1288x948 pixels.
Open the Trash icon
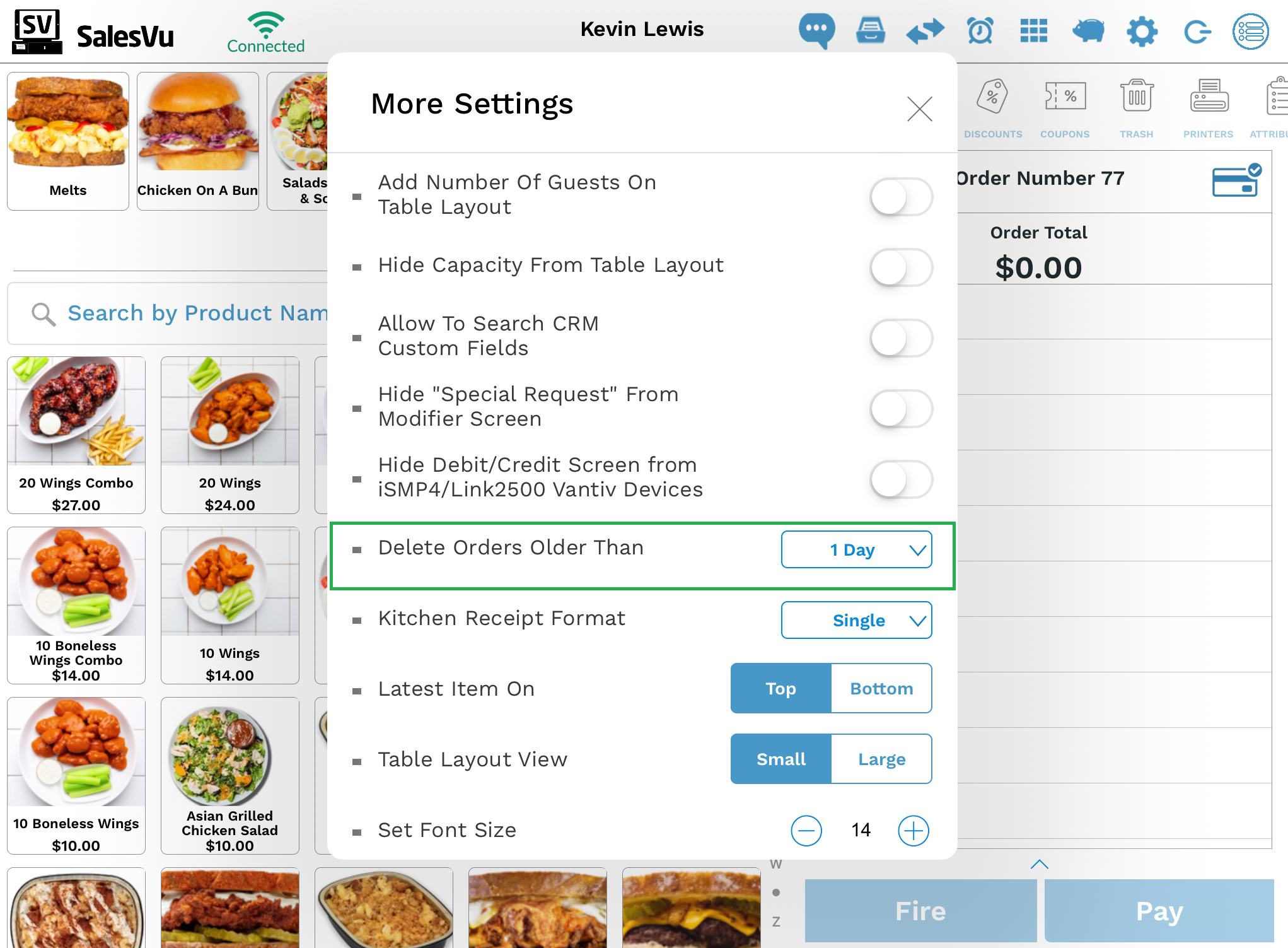[x=1137, y=108]
